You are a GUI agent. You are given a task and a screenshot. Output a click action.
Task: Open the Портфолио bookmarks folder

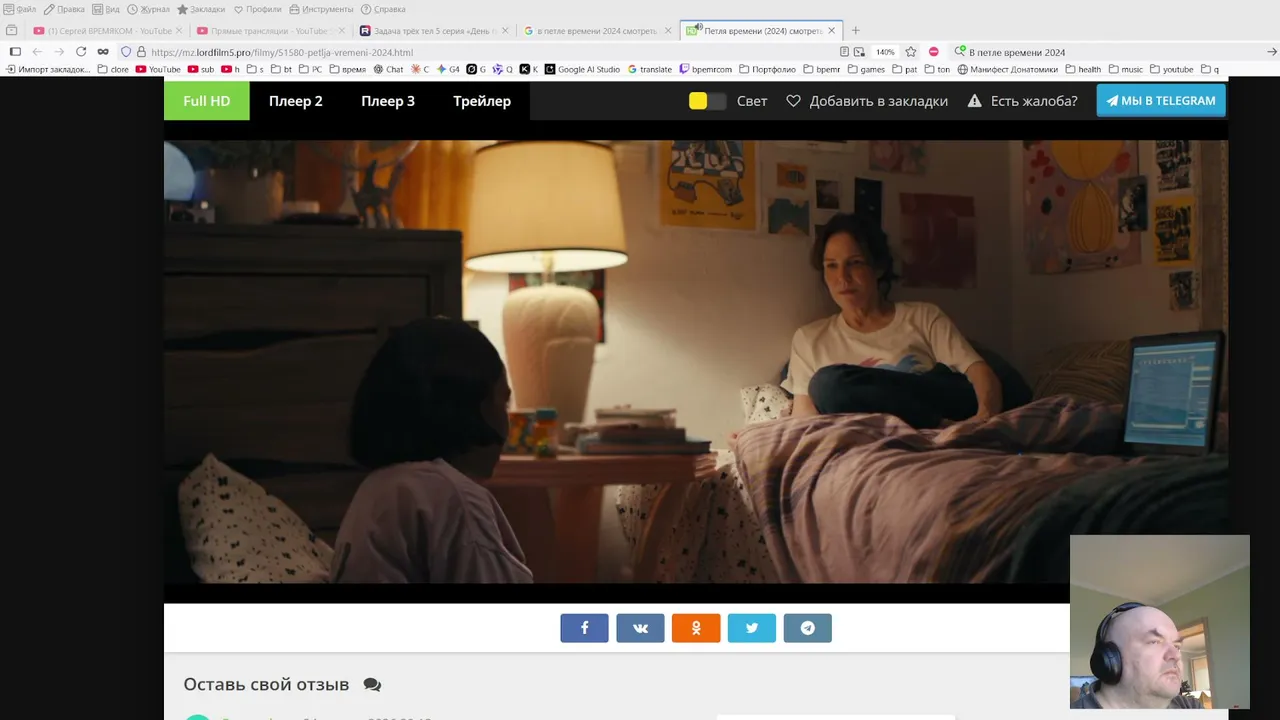(x=768, y=70)
